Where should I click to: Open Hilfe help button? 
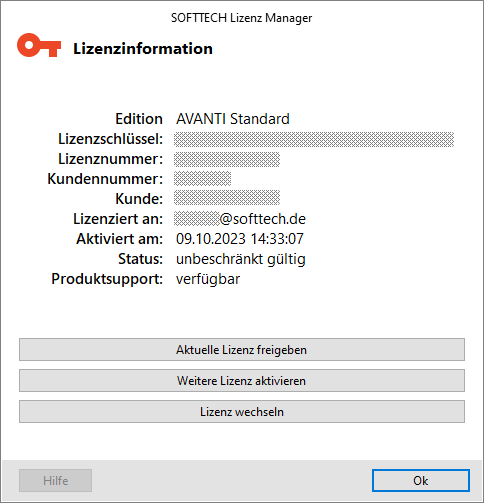tap(55, 480)
